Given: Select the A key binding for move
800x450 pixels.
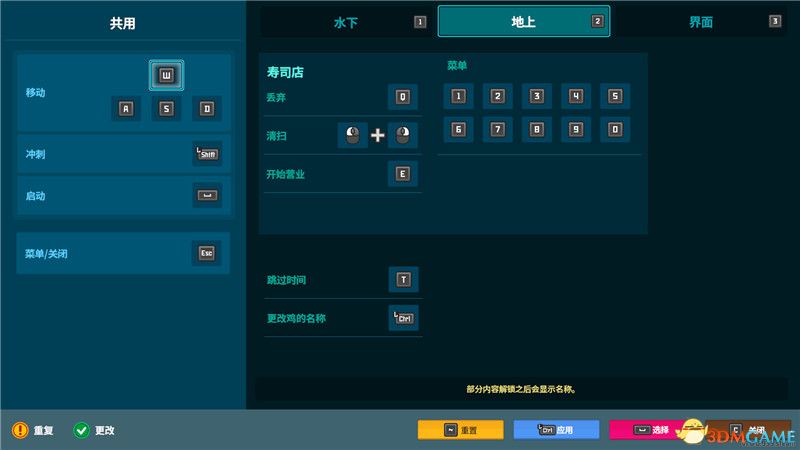Looking at the screenshot, I should pos(126,108).
